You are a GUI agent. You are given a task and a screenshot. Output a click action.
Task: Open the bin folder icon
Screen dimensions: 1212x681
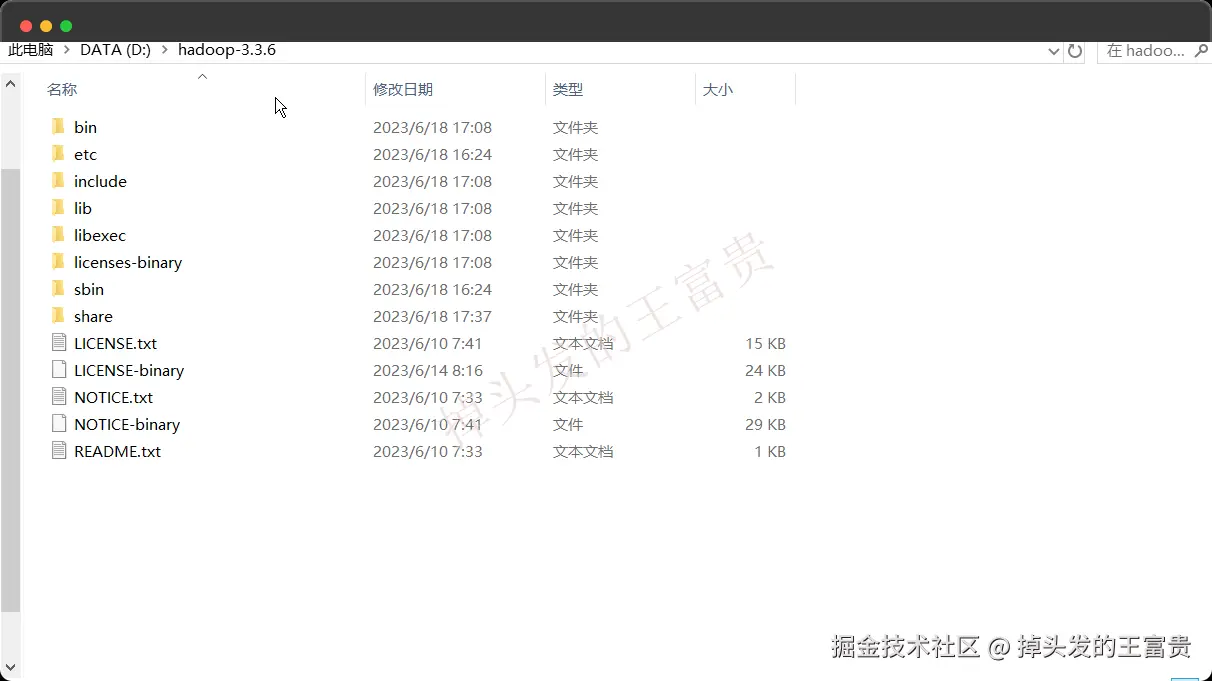58,127
